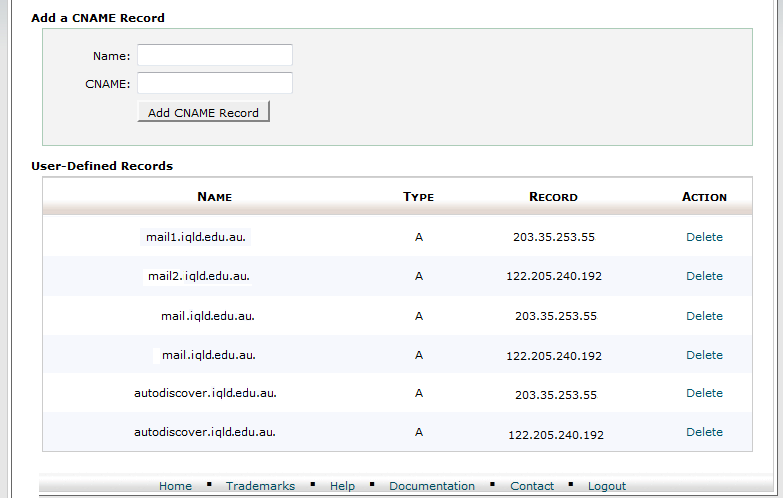The height and width of the screenshot is (498, 783).
Task: Select the type A cell in mail1 row
Action: 418,237
